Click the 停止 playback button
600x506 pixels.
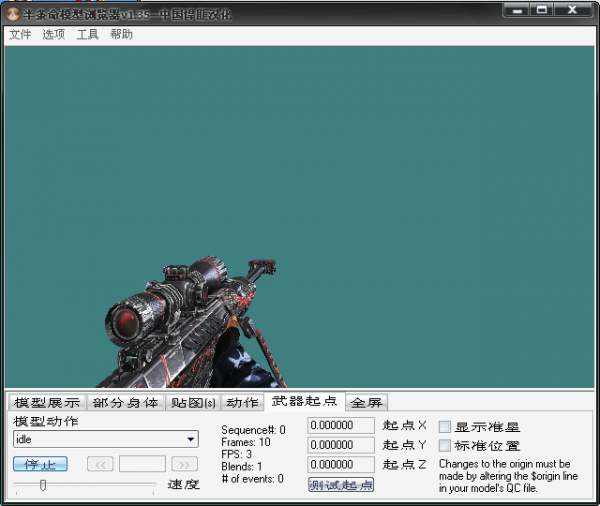point(41,464)
